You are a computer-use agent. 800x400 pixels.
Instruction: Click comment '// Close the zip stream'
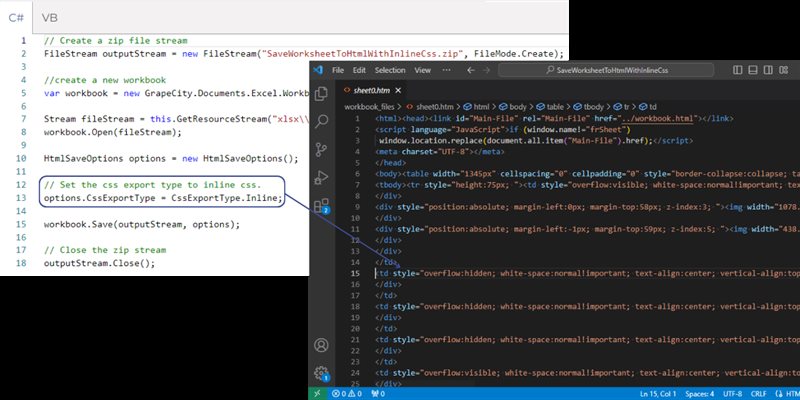tap(105, 250)
